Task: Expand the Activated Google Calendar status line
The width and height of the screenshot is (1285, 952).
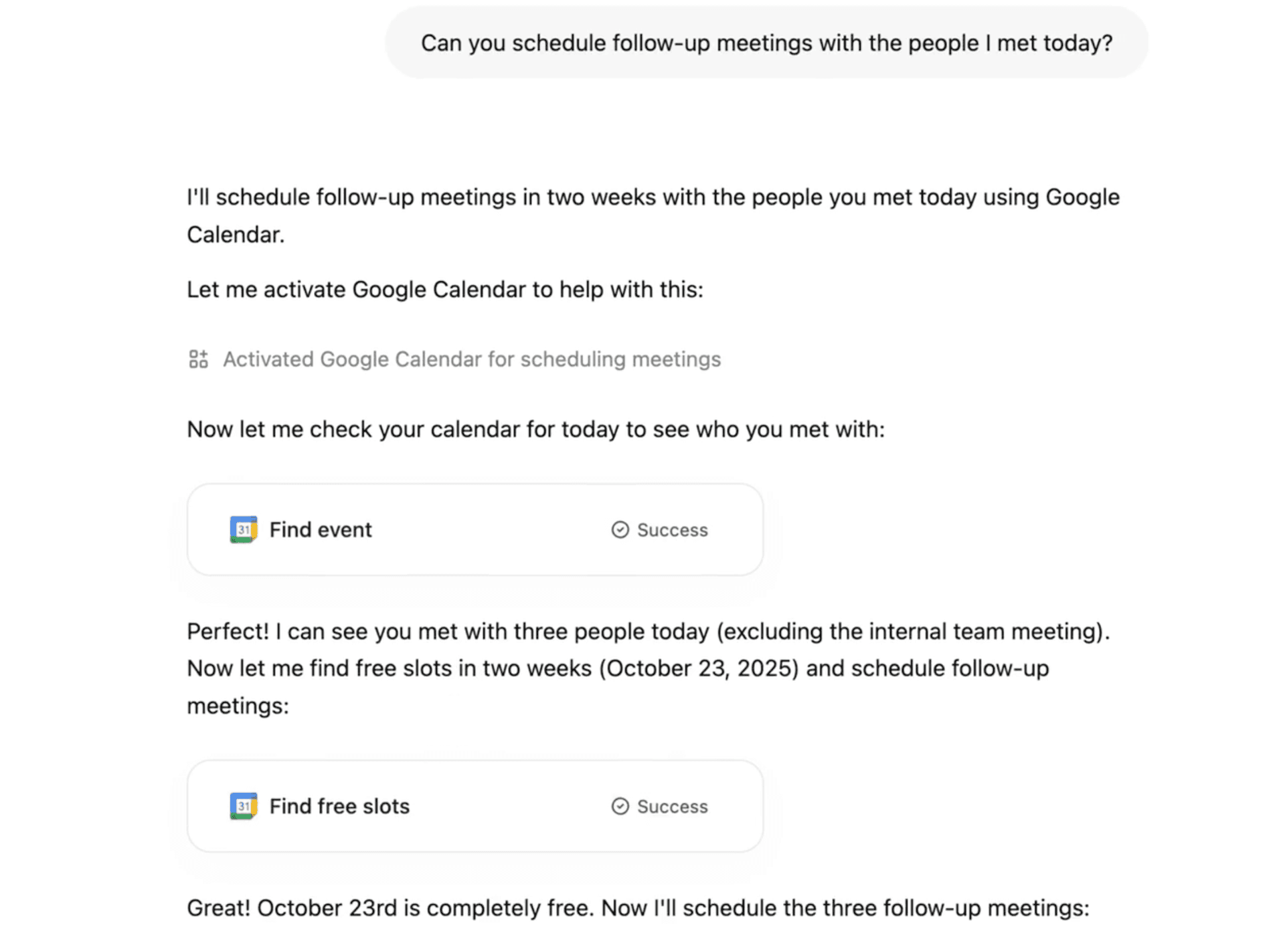Action: pyautogui.click(x=471, y=359)
